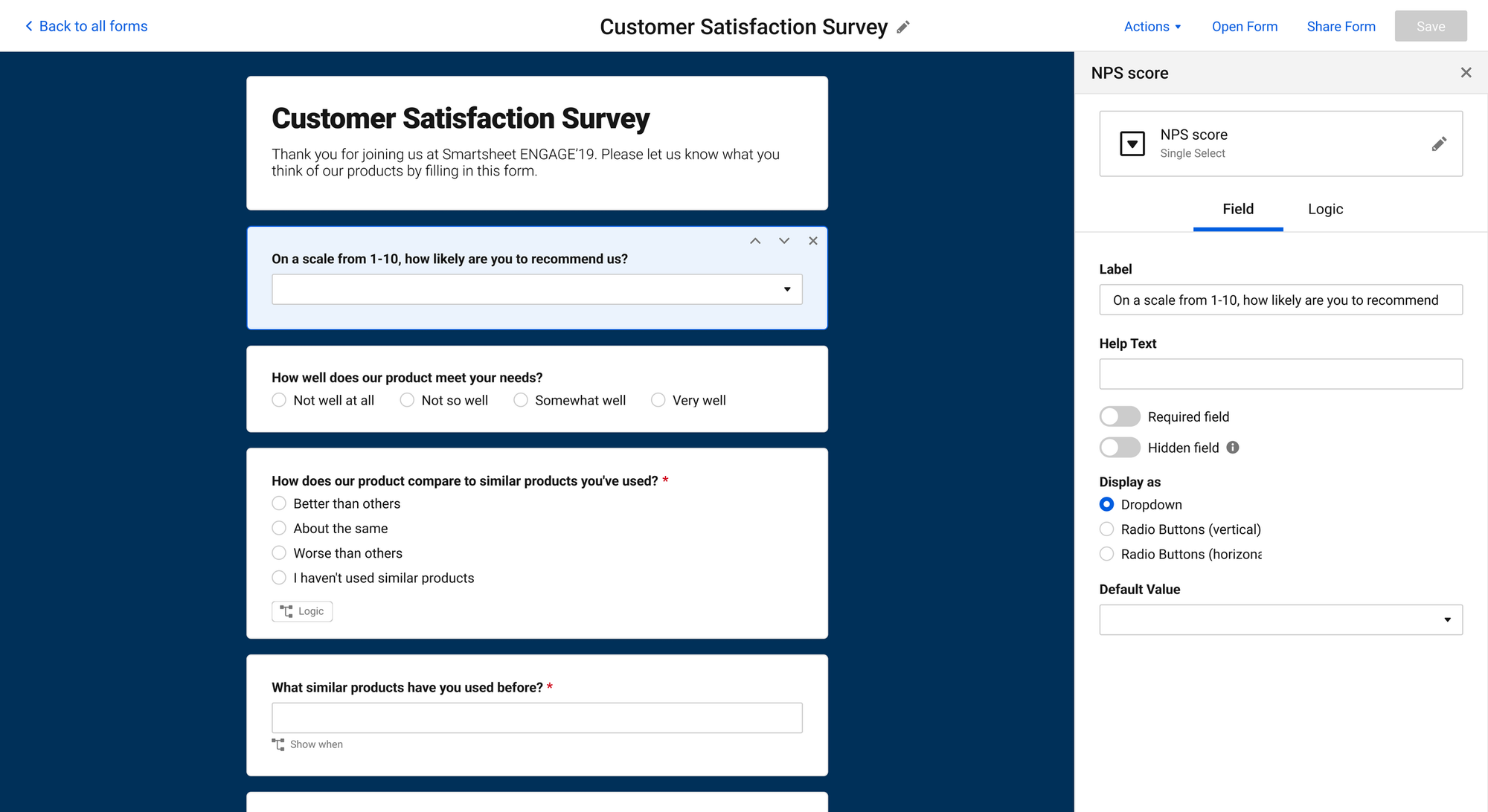Image resolution: width=1488 pixels, height=812 pixels.
Task: Move selected question down with chevron
Action: point(784,241)
